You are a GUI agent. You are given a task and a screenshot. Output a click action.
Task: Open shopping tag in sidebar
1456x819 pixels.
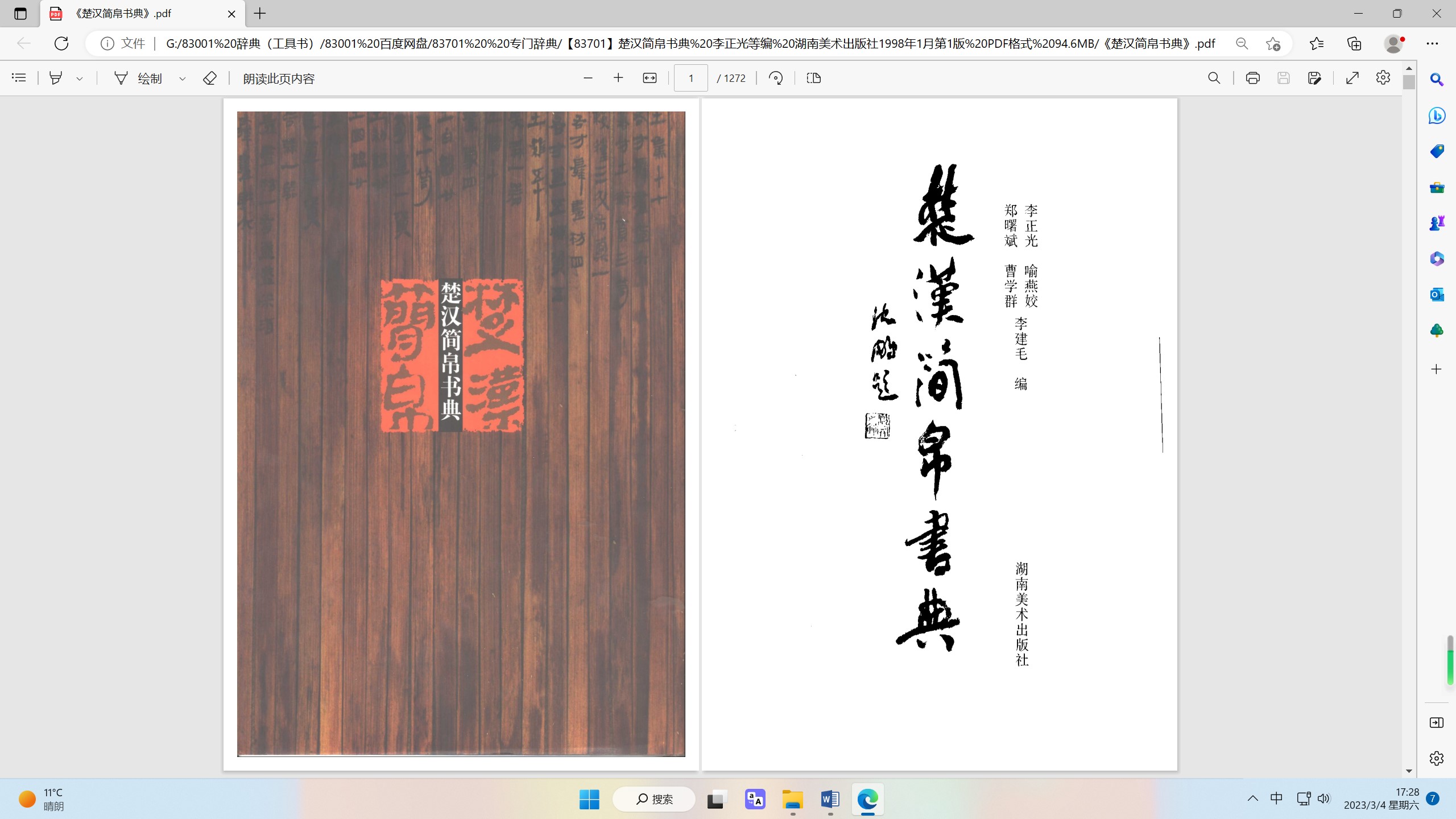[1437, 151]
